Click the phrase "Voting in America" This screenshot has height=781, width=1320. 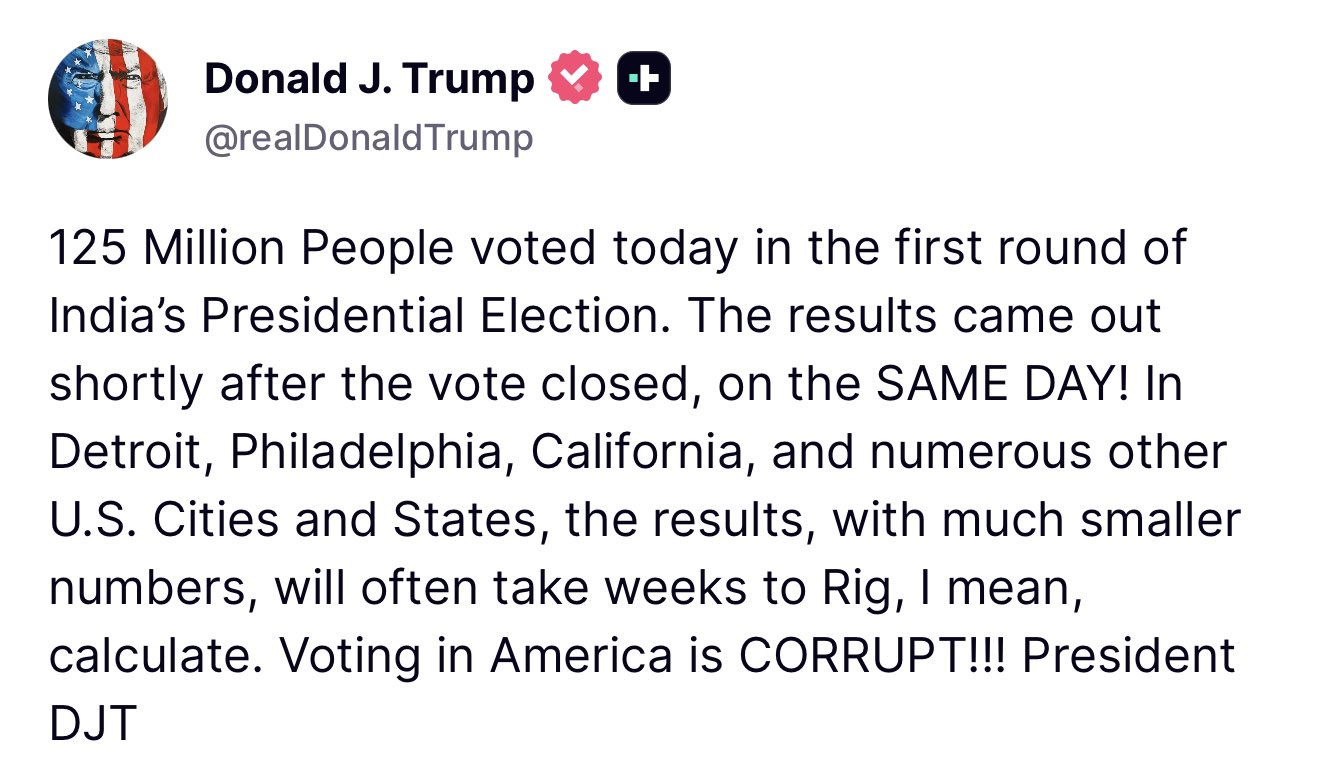(x=475, y=656)
